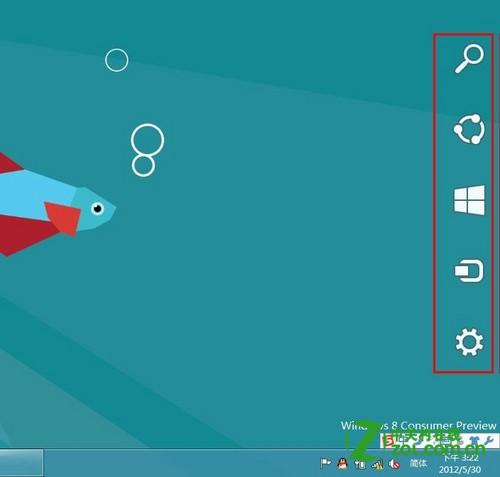
Task: Select the taskbar button at far left
Action: (x=21, y=463)
